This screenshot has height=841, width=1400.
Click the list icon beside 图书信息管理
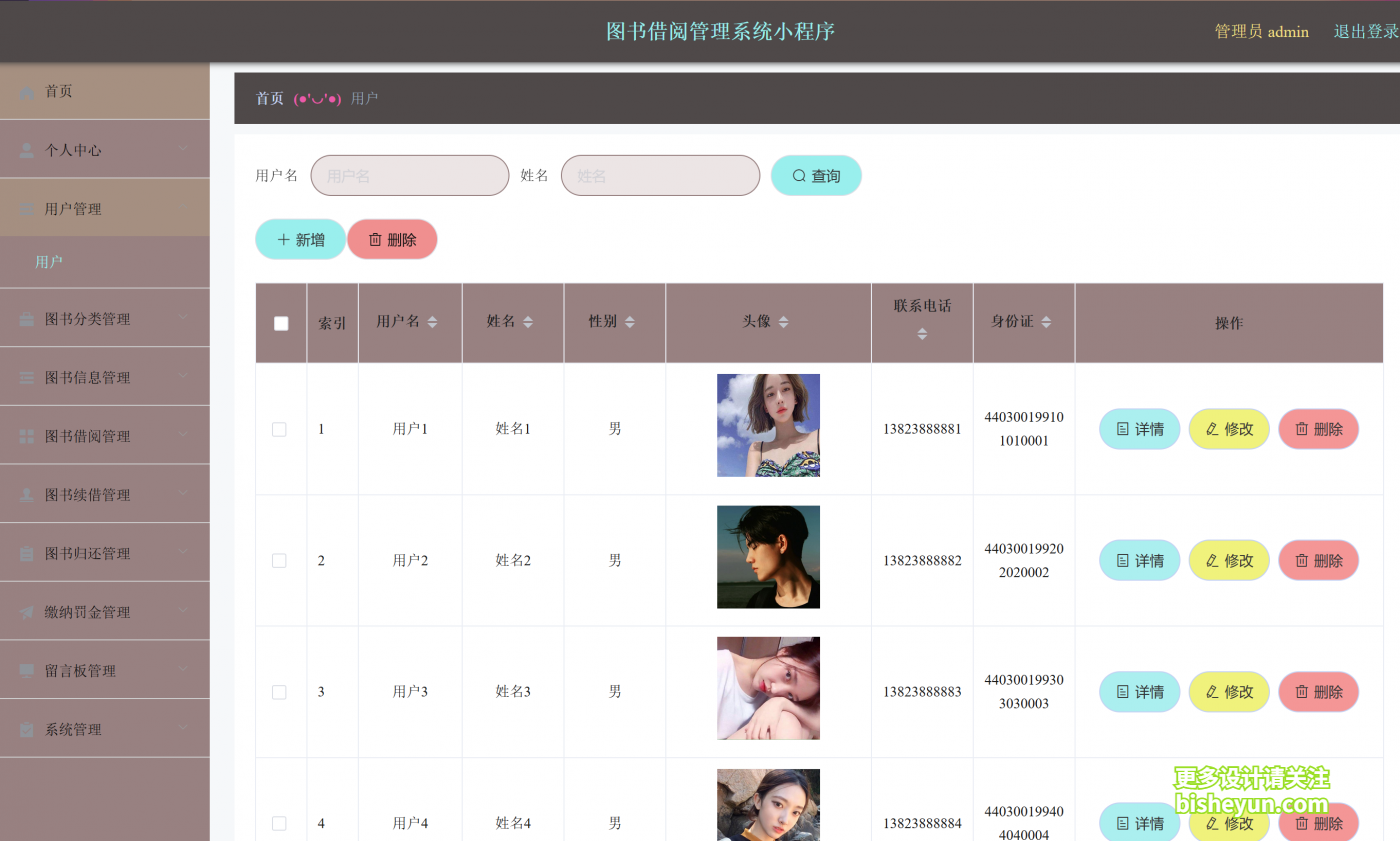tap(27, 378)
